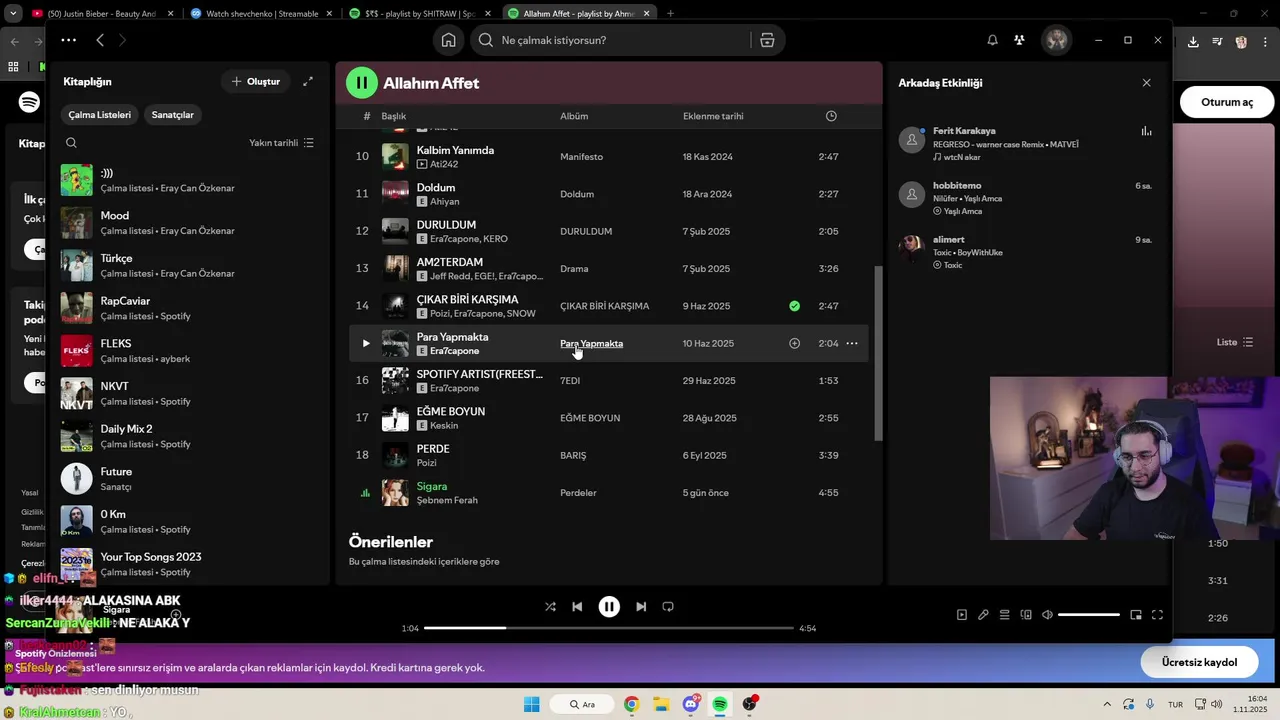The image size is (1280, 720).
Task: Add Para Yapmakta to Liked Songs plus icon
Action: tap(794, 343)
